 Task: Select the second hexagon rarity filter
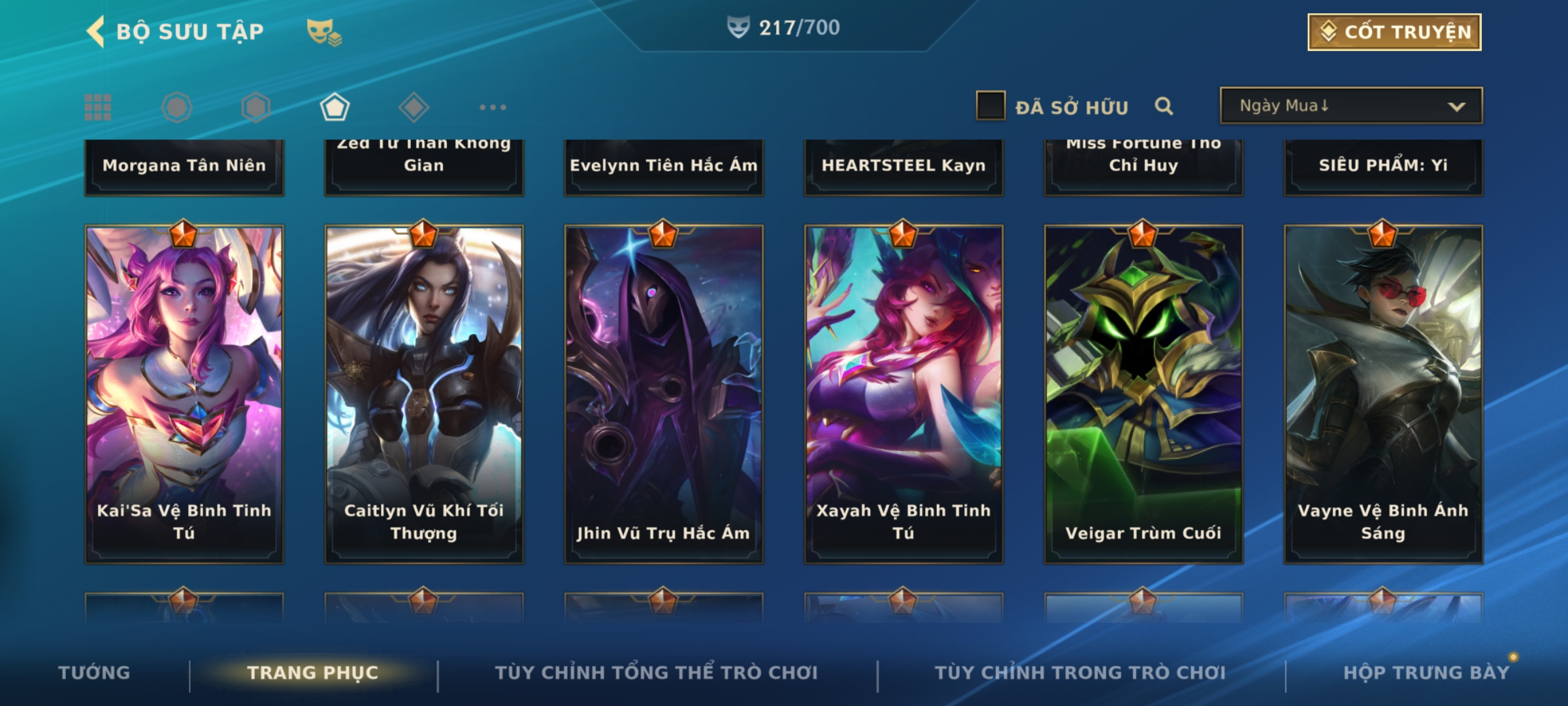click(255, 107)
